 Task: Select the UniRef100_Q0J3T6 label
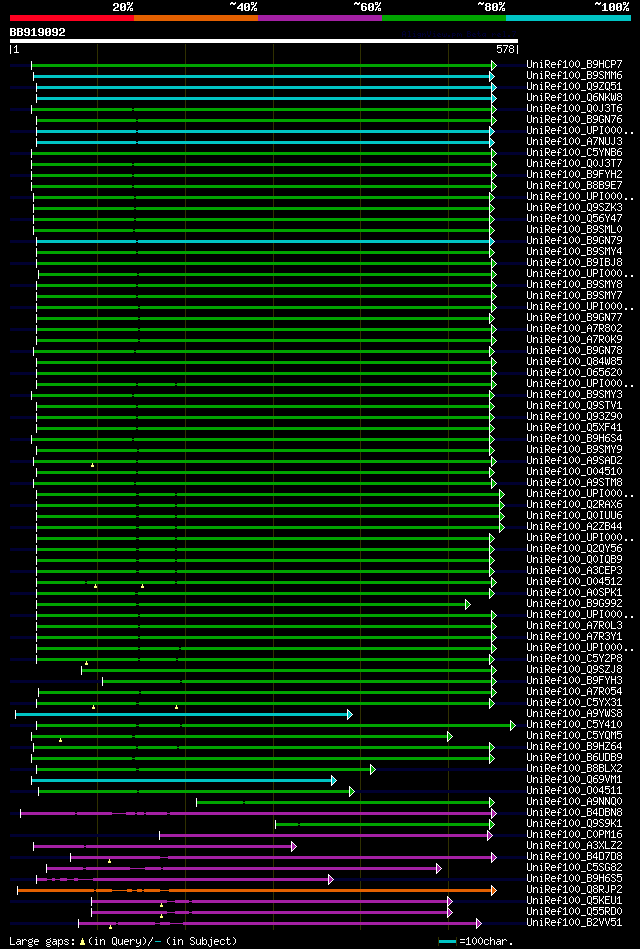[575, 108]
